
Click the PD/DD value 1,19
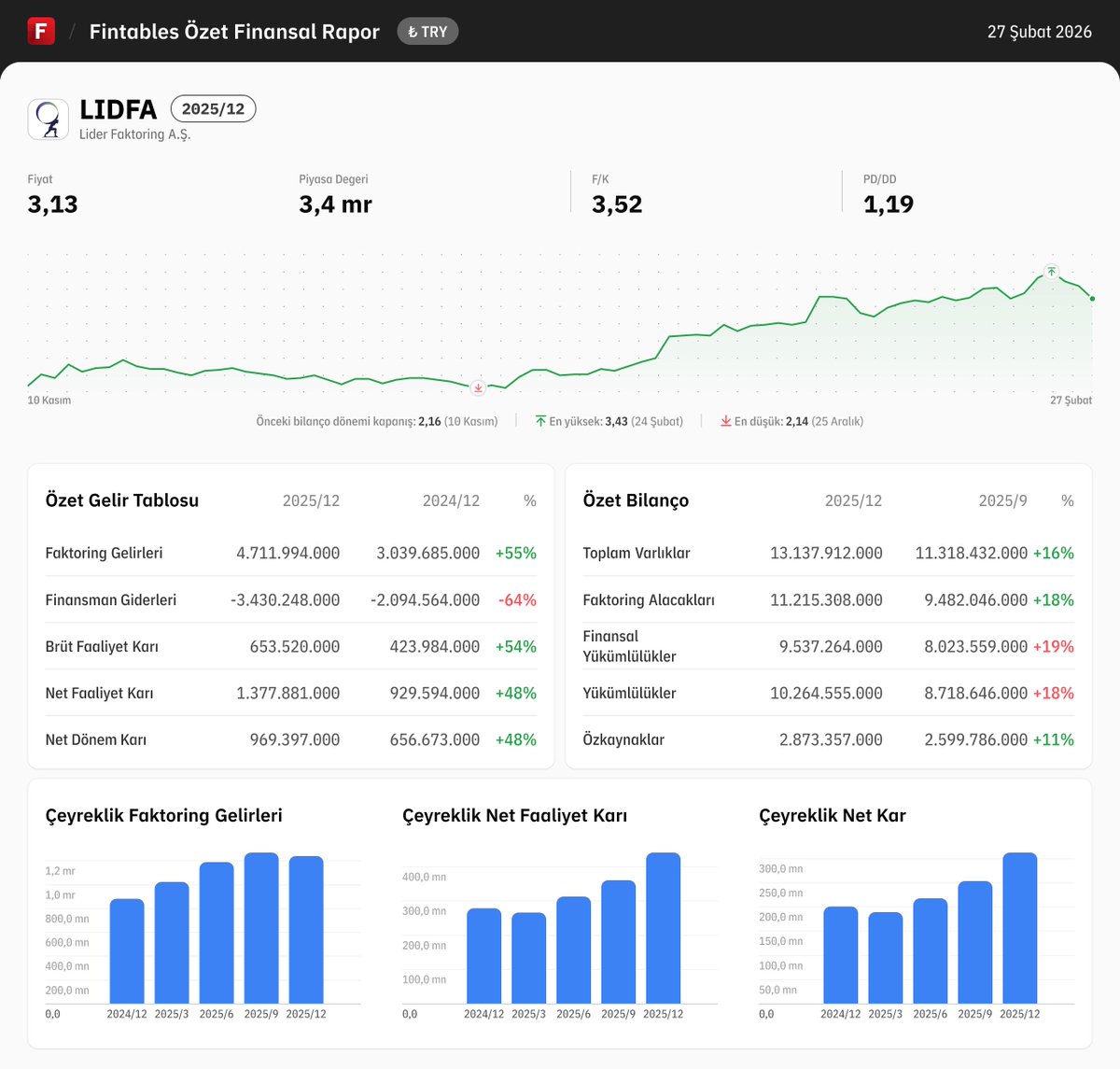coord(889,204)
